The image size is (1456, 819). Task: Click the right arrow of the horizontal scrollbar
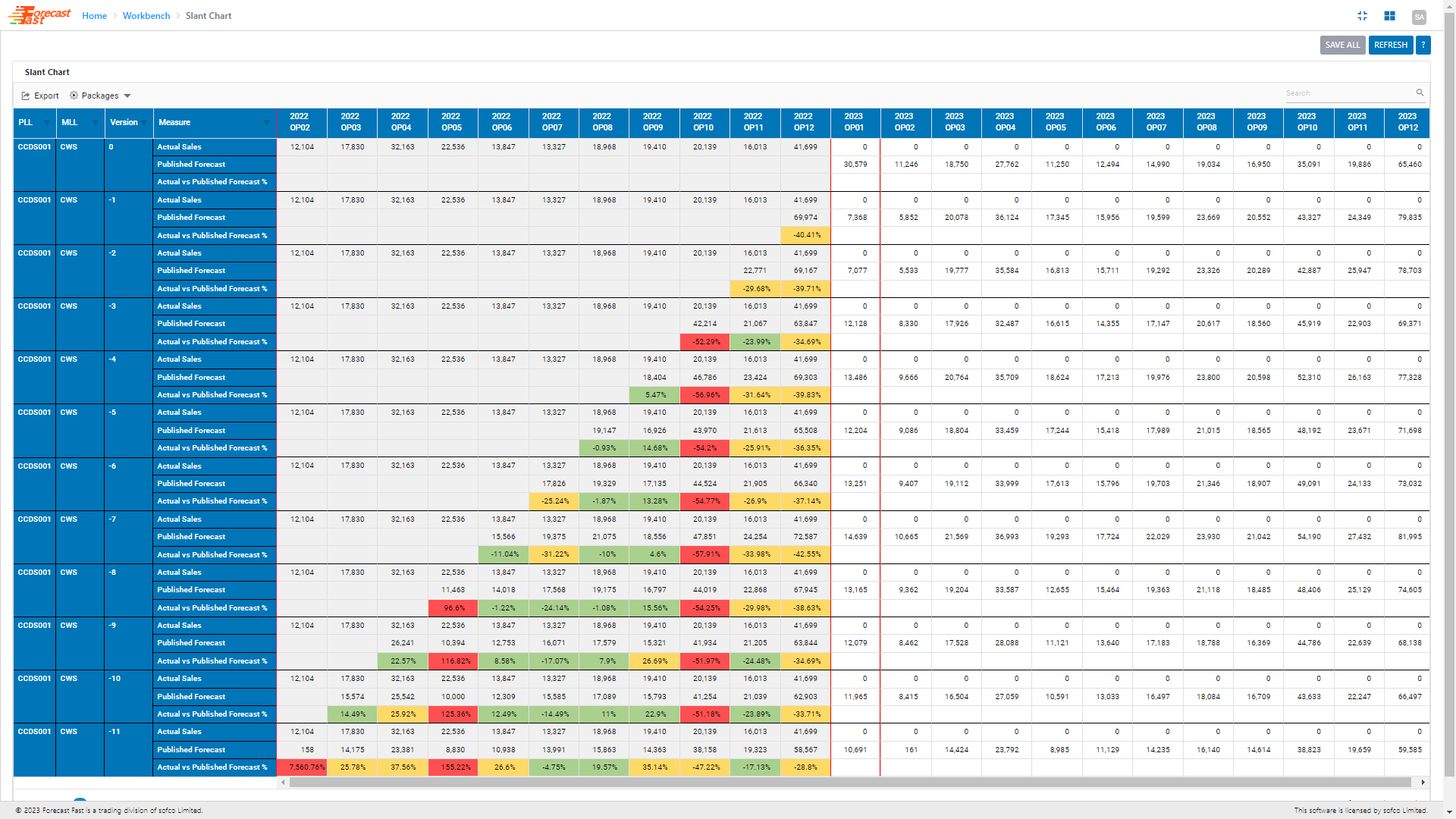[x=1423, y=782]
